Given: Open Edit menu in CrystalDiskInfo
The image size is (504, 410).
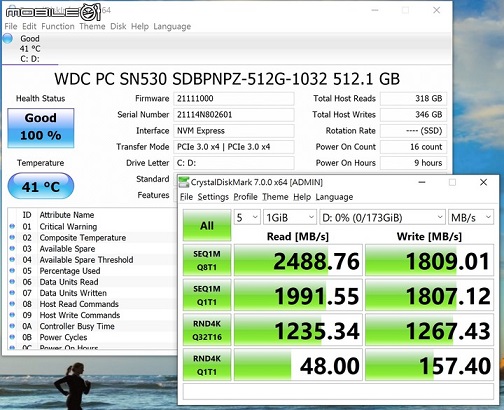Looking at the screenshot, I should tap(29, 26).
